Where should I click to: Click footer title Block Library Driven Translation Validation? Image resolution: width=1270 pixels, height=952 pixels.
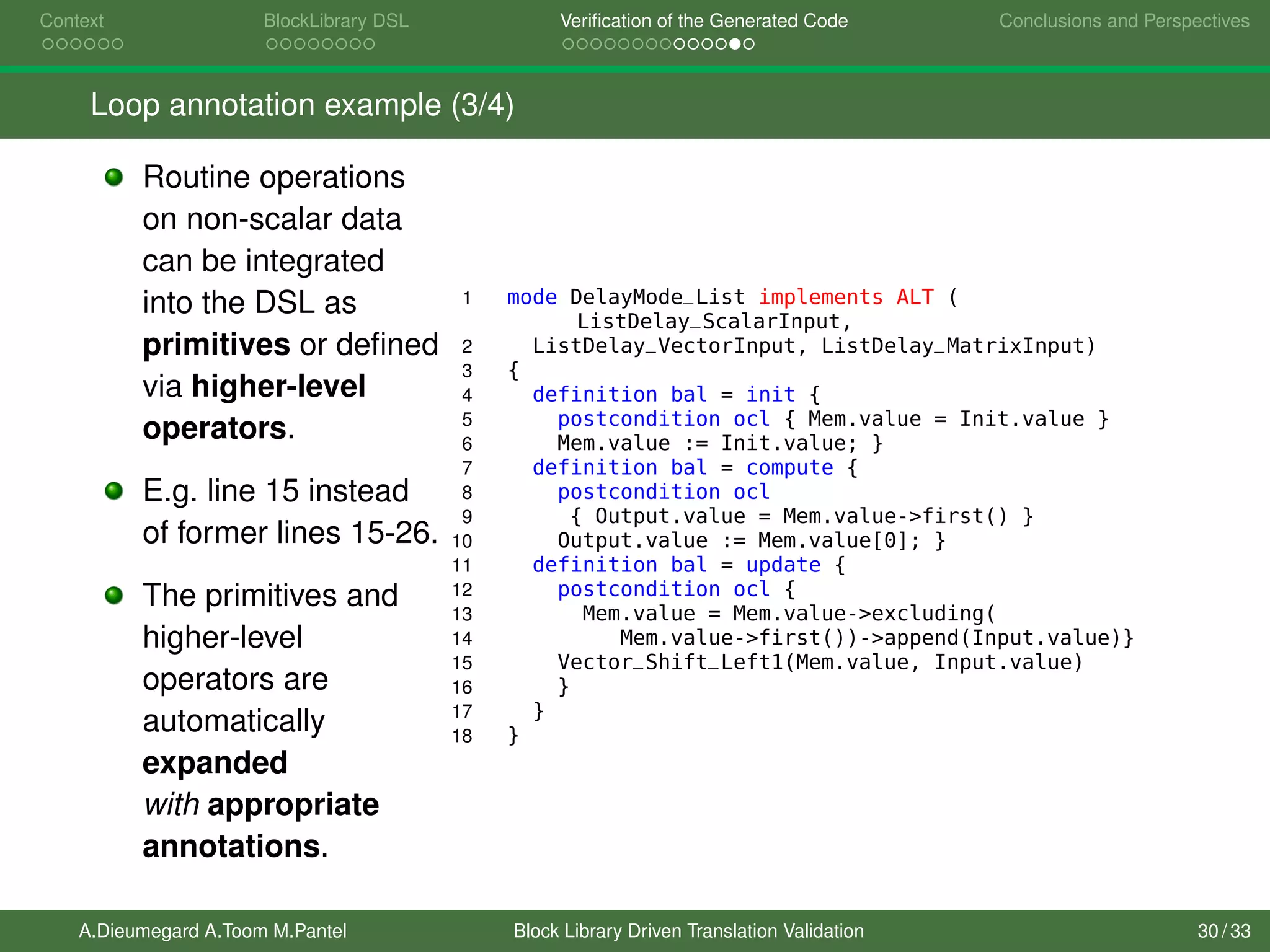(x=688, y=931)
